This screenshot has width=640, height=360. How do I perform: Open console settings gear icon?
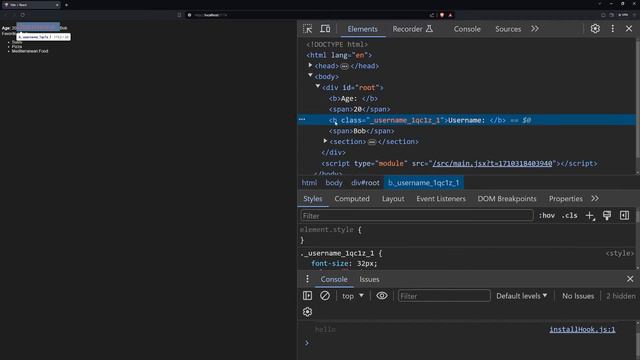click(x=307, y=312)
